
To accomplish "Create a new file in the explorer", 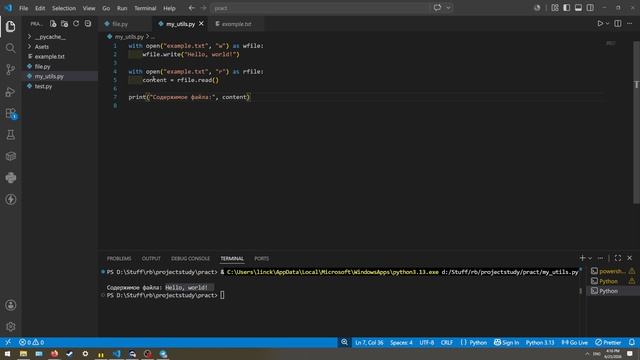I will point(53,24).
